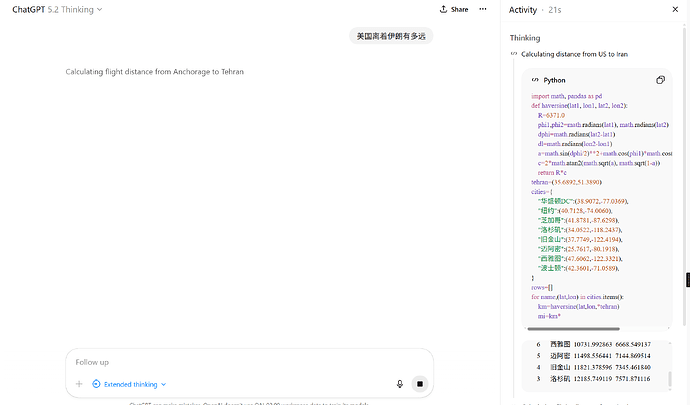The width and height of the screenshot is (690, 405).
Task: Click the icon beside Calculating distance from US to Iran
Action: [x=514, y=54]
